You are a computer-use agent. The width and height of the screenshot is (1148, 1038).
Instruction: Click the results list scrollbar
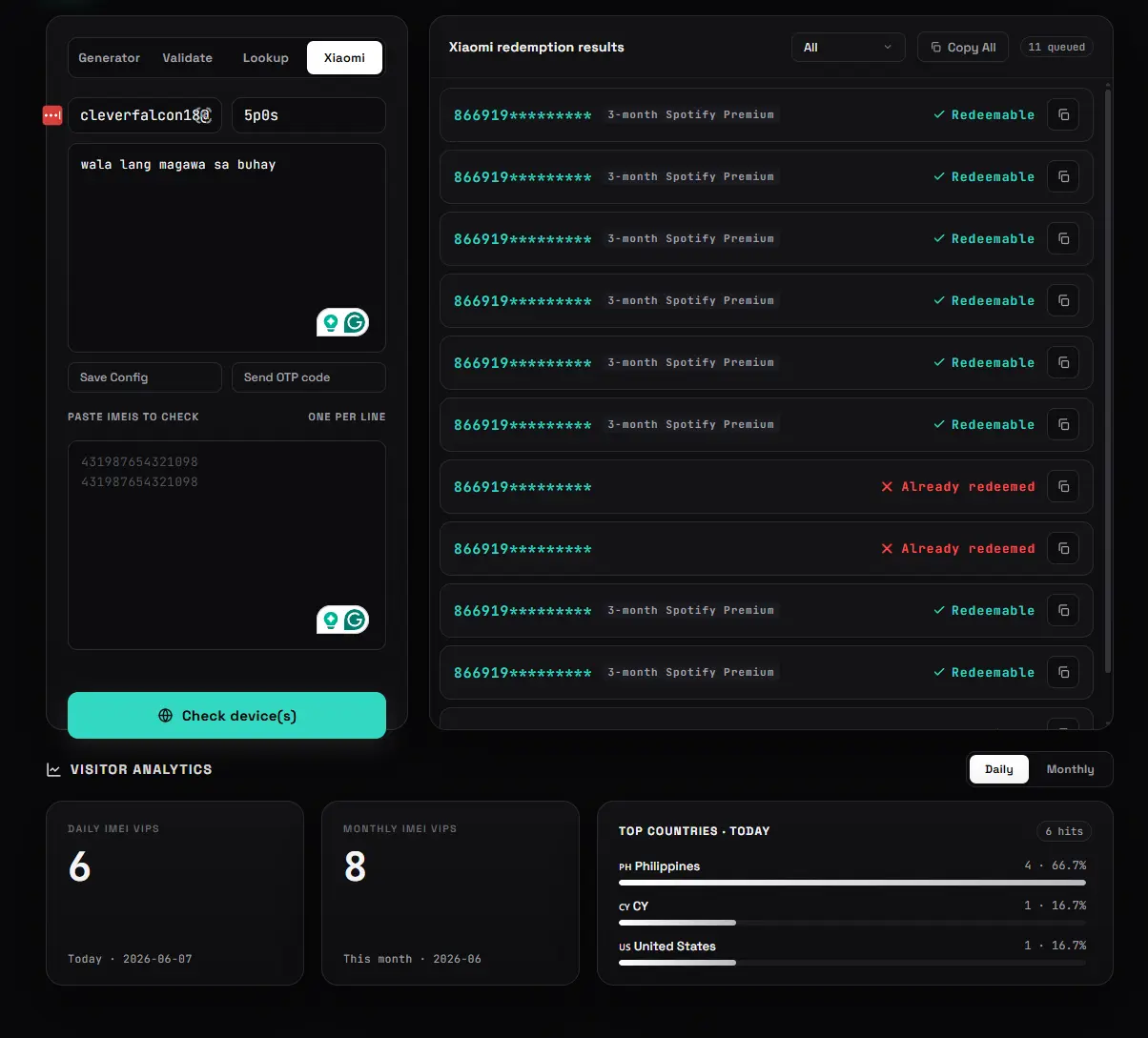[x=1107, y=381]
